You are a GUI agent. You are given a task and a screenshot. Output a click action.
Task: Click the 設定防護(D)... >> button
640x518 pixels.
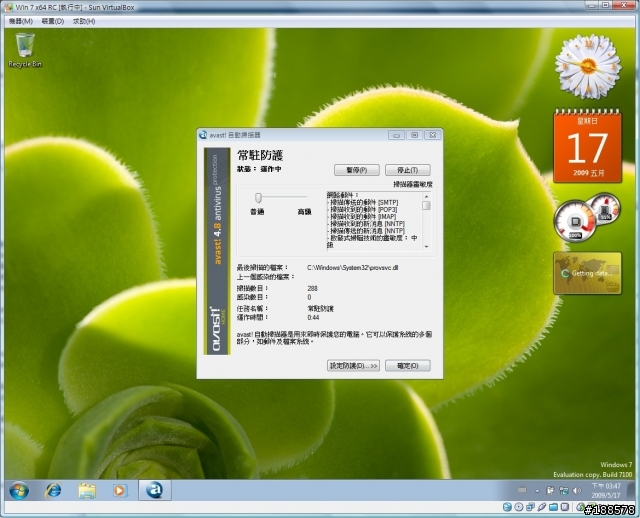(x=353, y=366)
